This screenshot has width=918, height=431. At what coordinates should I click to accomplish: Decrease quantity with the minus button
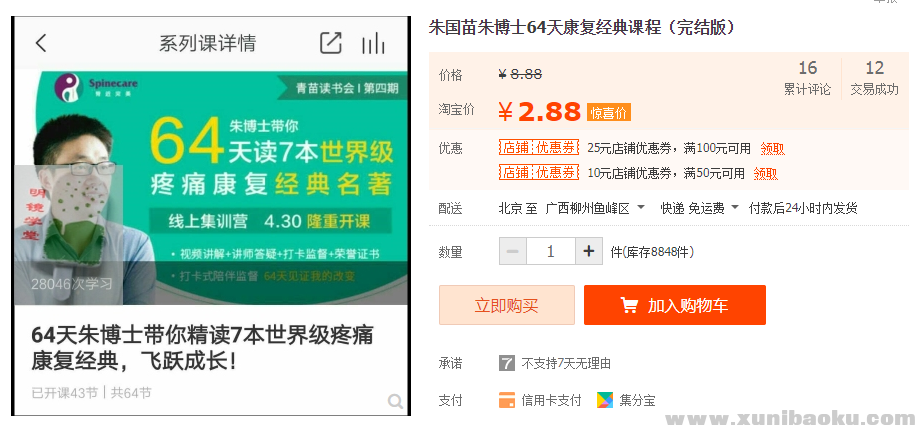[512, 251]
